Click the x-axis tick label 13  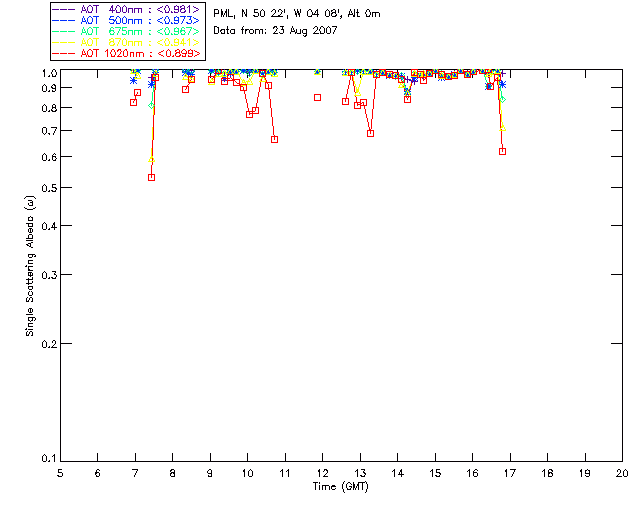(x=360, y=473)
